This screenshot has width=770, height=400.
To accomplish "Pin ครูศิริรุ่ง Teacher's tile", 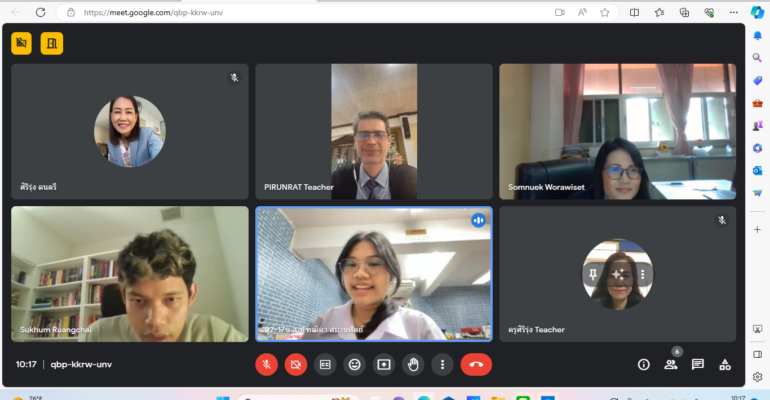I will coord(593,274).
